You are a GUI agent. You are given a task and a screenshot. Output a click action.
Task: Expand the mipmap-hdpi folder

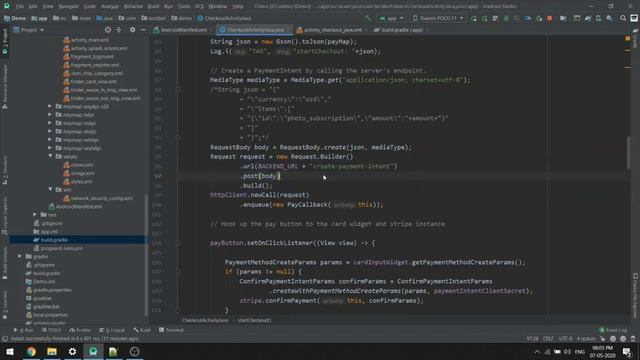(x=50, y=115)
